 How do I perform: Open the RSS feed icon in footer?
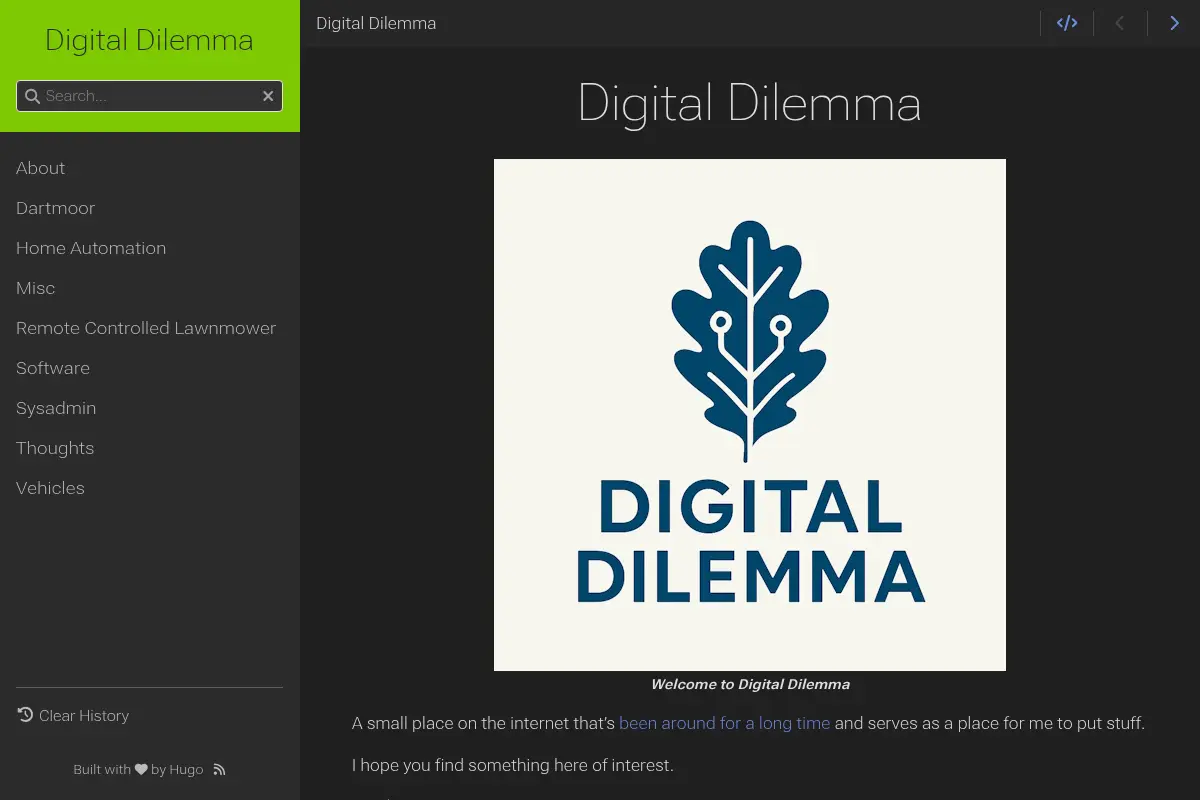point(219,769)
